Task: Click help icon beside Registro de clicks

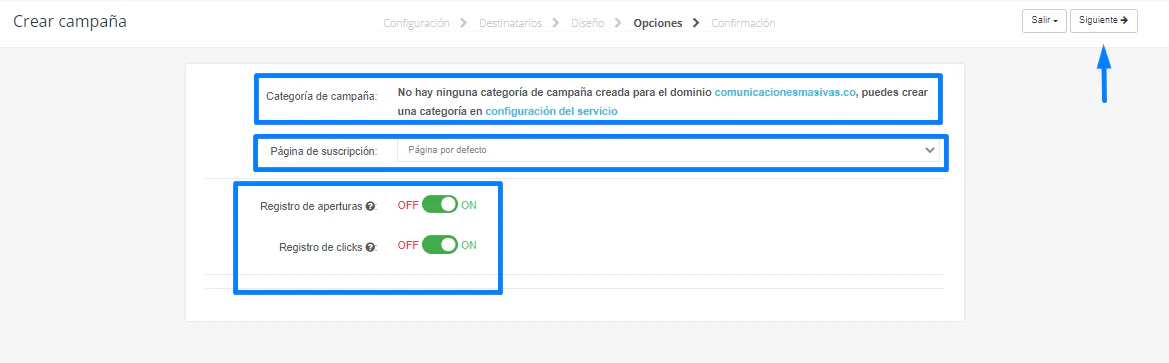Action: pyautogui.click(x=370, y=247)
